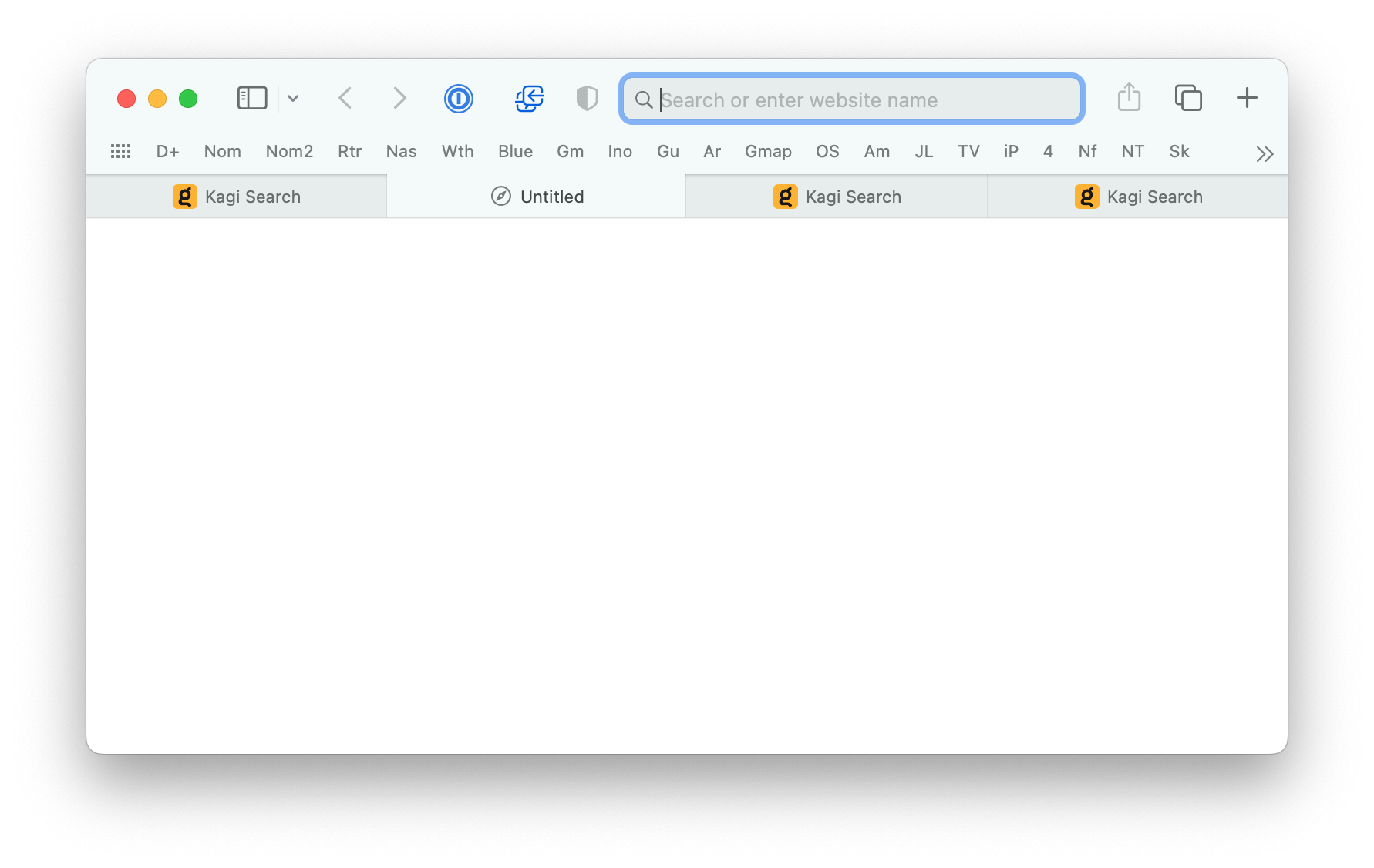Toggle the Safari sidebar
This screenshot has width=1374, height=868.
[251, 98]
